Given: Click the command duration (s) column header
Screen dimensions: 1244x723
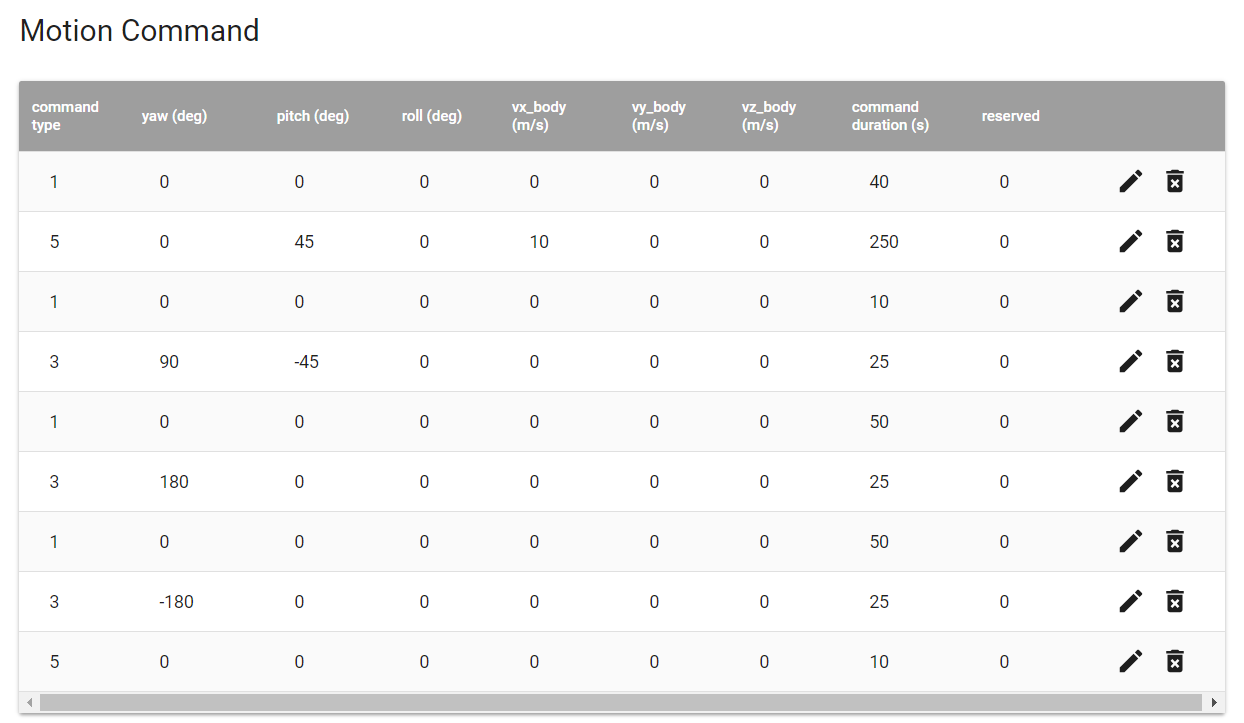Looking at the screenshot, I should [889, 116].
